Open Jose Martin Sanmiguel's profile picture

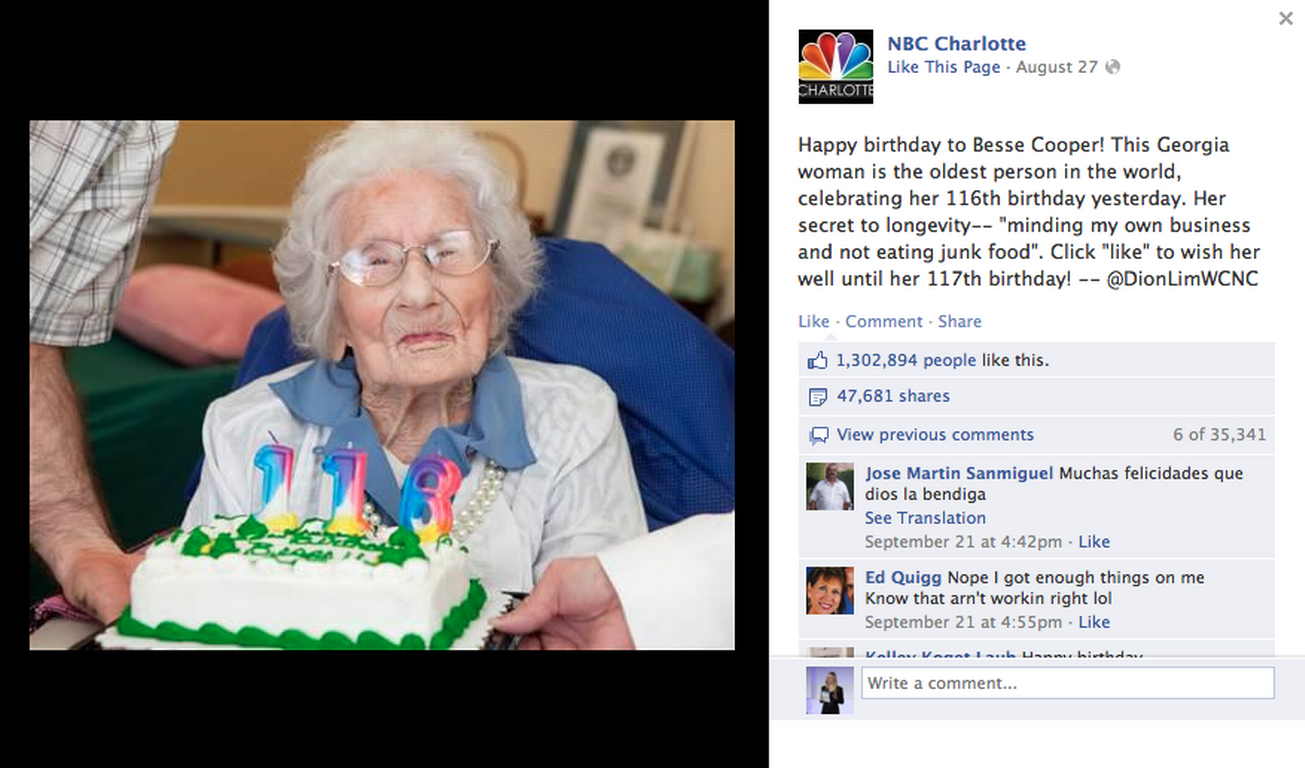click(830, 487)
